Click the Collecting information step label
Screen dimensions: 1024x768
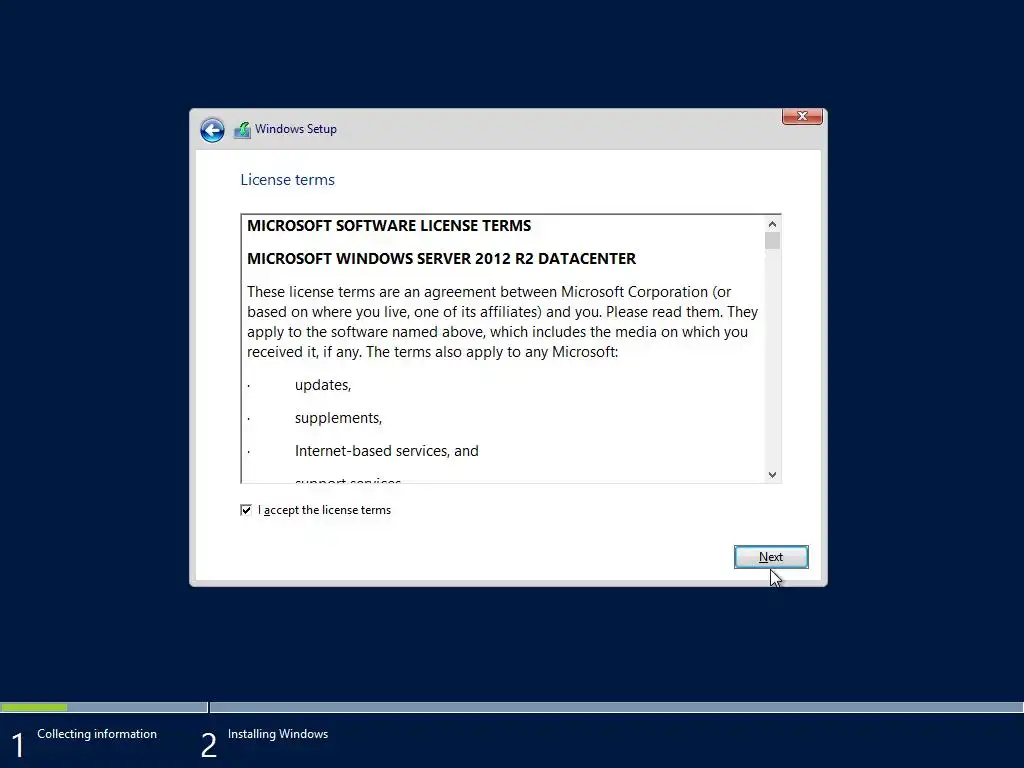coord(97,734)
